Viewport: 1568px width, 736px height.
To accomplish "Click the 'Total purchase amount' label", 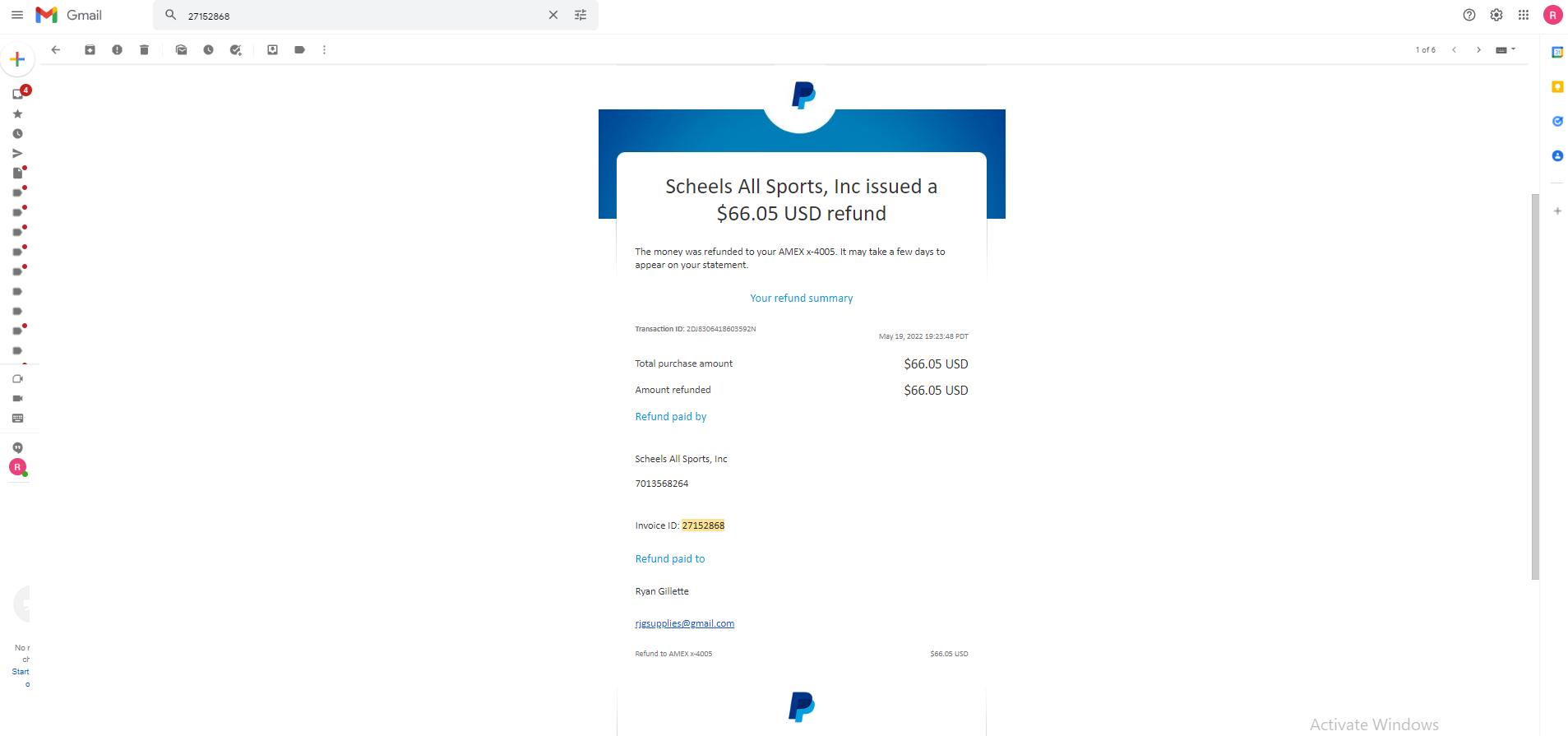I will [683, 363].
